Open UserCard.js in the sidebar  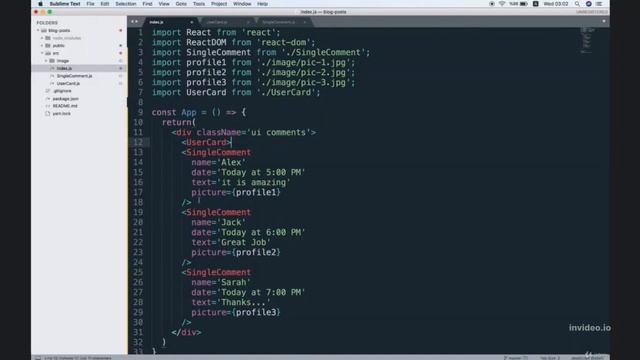coord(68,83)
